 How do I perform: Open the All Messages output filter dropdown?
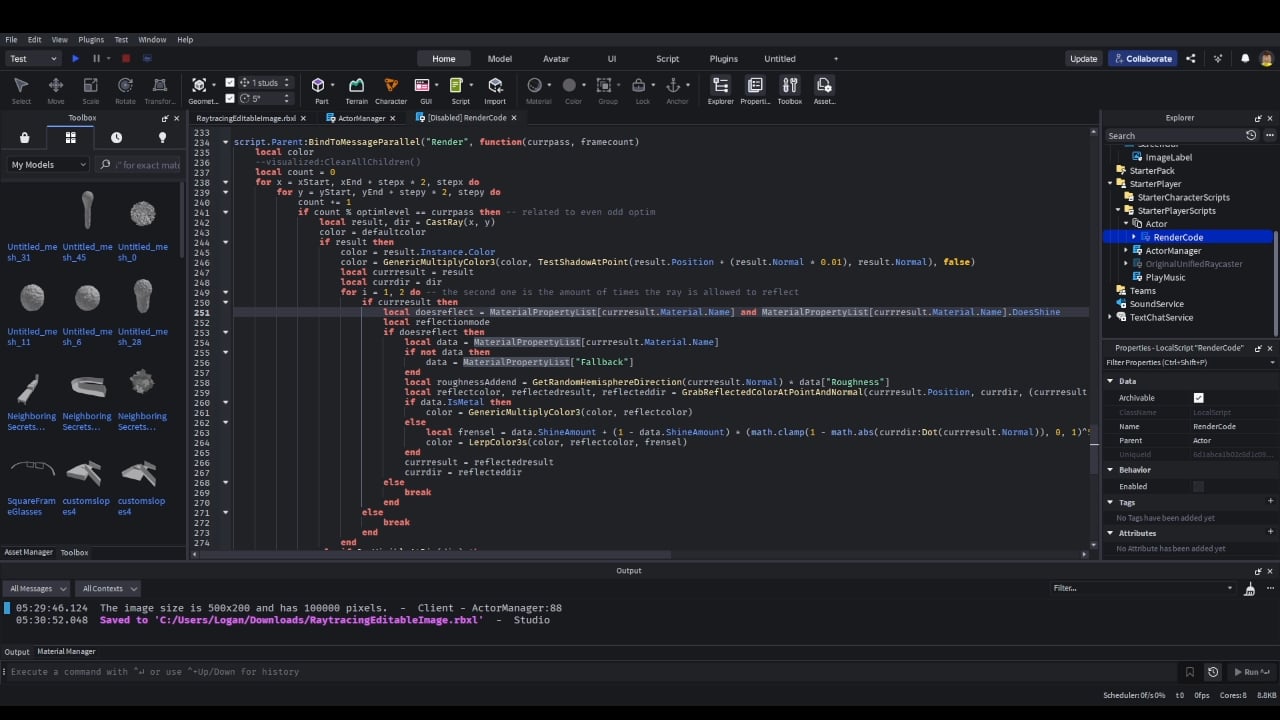point(36,589)
